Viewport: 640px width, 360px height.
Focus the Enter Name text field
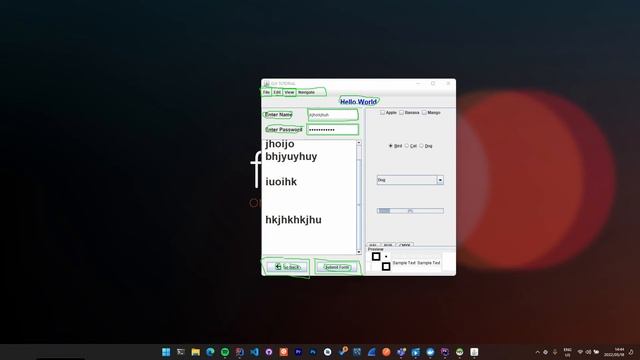pos(332,115)
